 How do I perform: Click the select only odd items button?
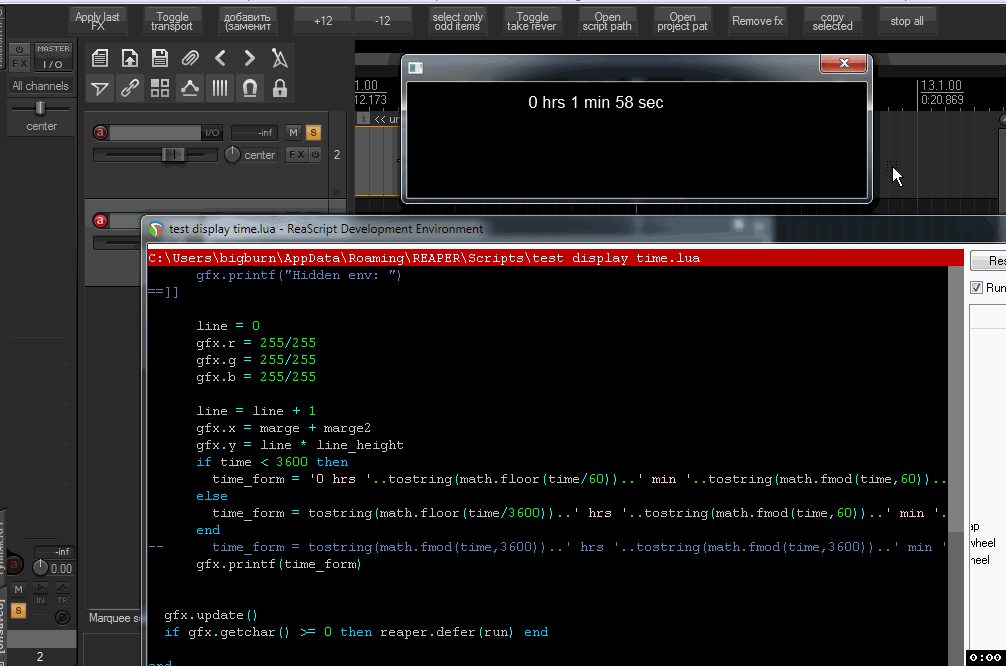pyautogui.click(x=457, y=21)
